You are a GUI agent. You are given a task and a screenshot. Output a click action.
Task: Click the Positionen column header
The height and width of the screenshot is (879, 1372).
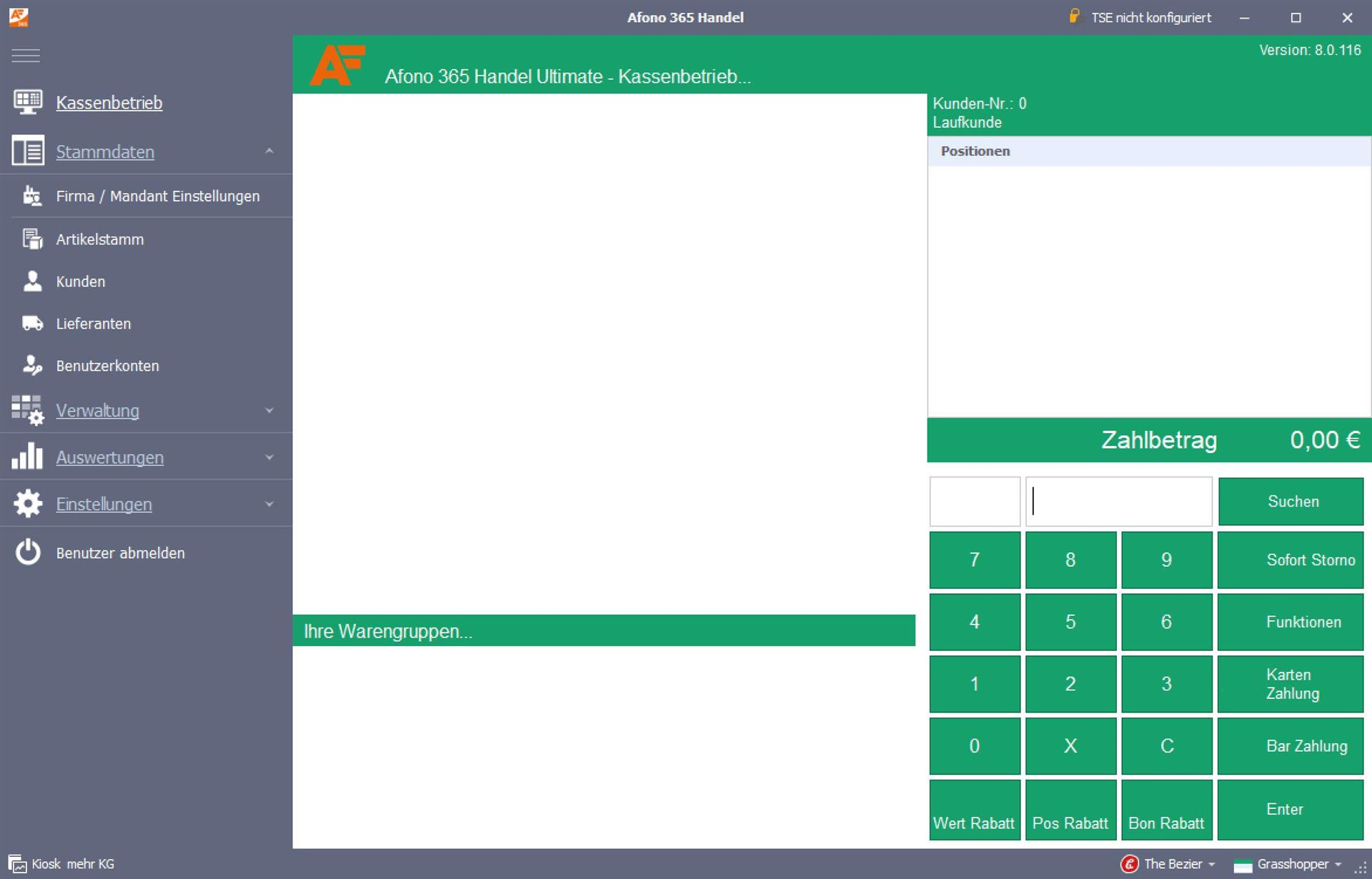click(x=1149, y=151)
